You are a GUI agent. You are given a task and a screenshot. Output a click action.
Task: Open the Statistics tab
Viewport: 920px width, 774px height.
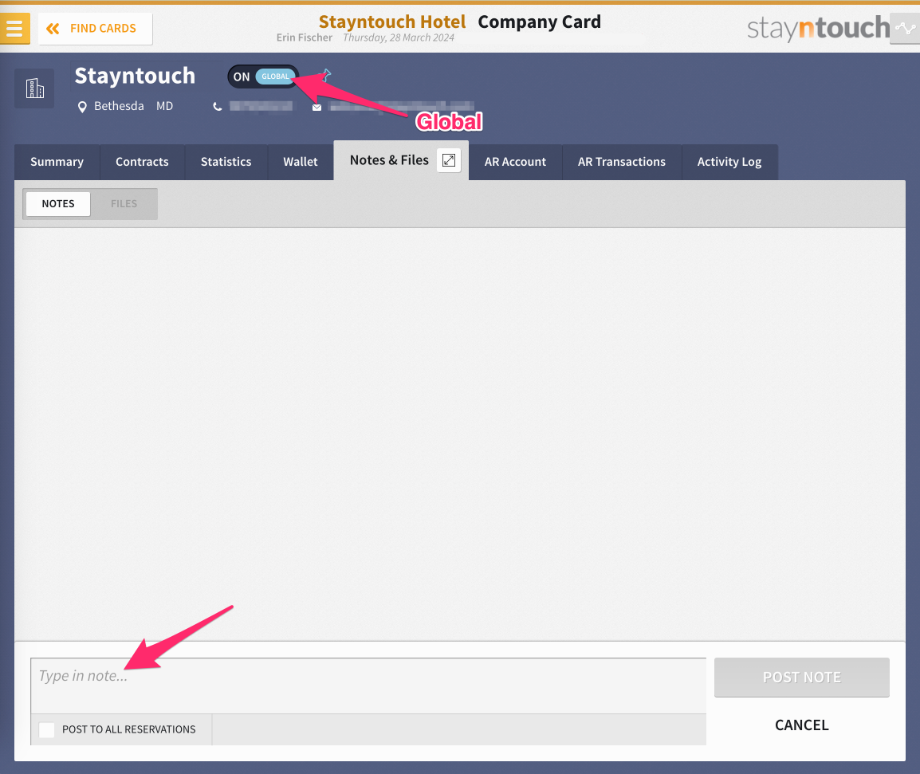pyautogui.click(x=226, y=162)
